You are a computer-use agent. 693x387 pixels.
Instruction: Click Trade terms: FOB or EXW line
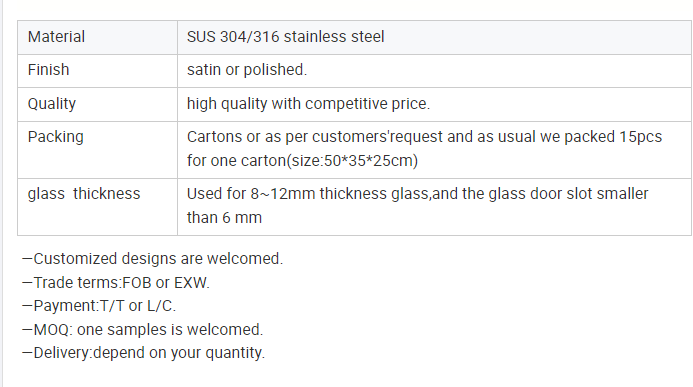click(116, 283)
